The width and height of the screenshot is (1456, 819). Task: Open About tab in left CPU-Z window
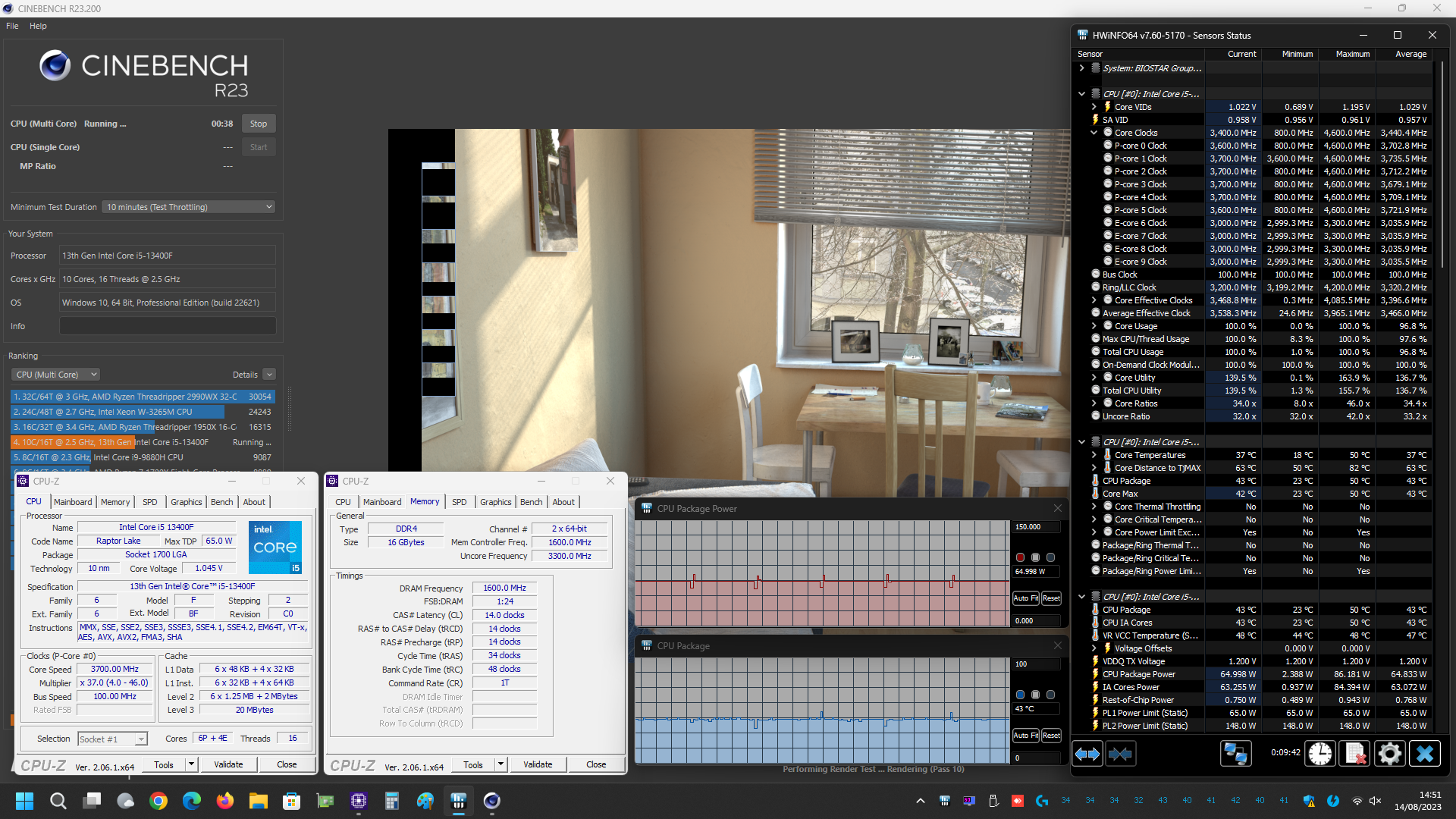[254, 502]
